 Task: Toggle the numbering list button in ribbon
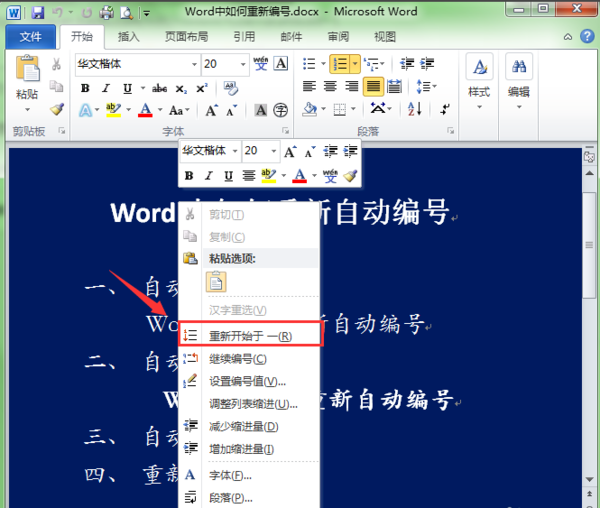[x=340, y=64]
